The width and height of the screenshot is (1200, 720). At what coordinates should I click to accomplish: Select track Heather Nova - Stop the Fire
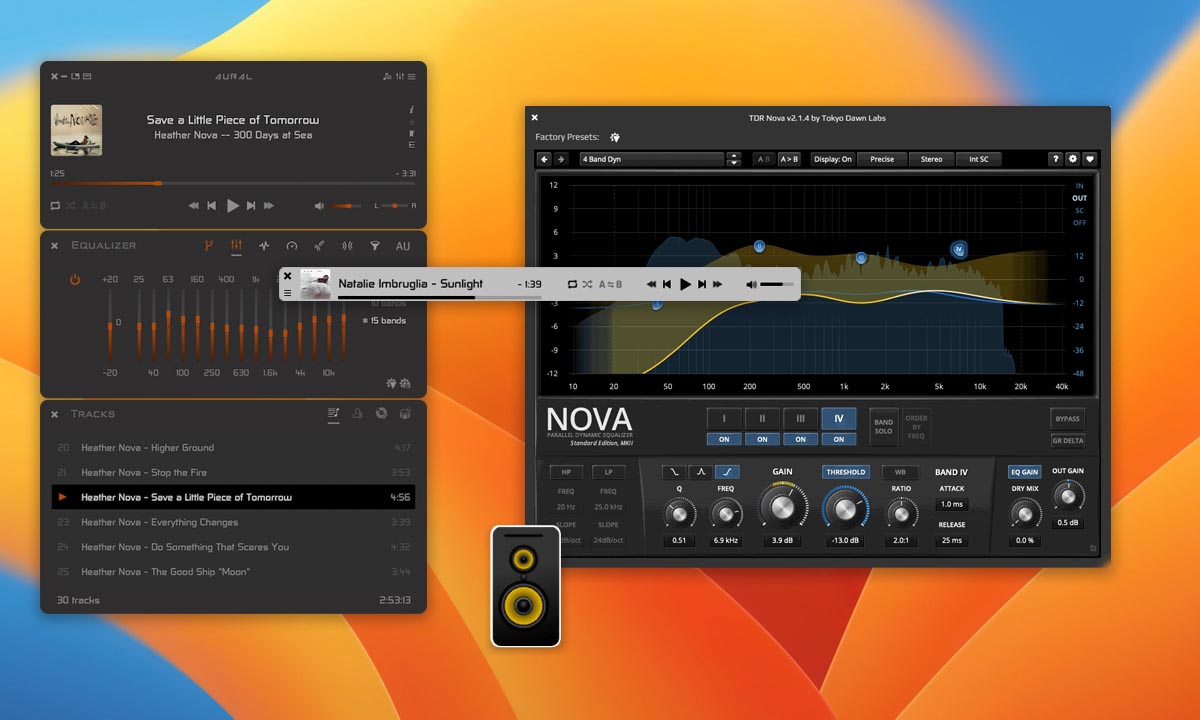click(233, 473)
